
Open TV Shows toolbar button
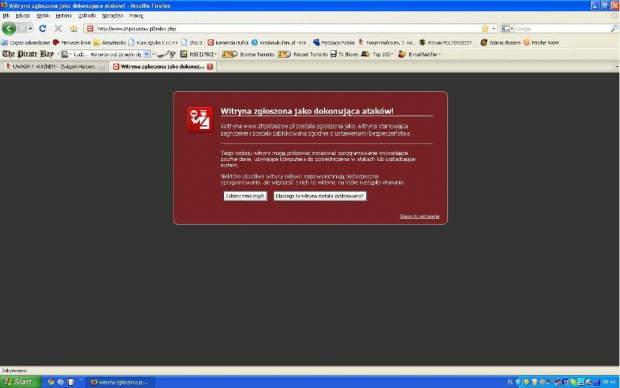pyautogui.click(x=344, y=54)
